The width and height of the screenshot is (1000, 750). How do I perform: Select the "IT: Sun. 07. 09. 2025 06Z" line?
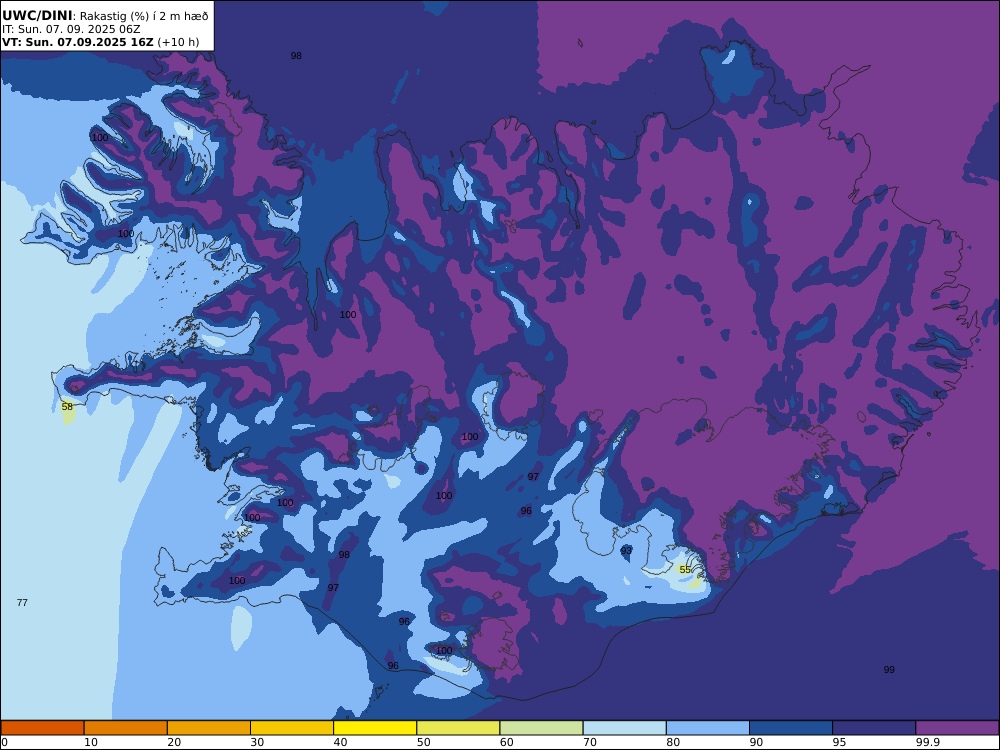pos(71,29)
